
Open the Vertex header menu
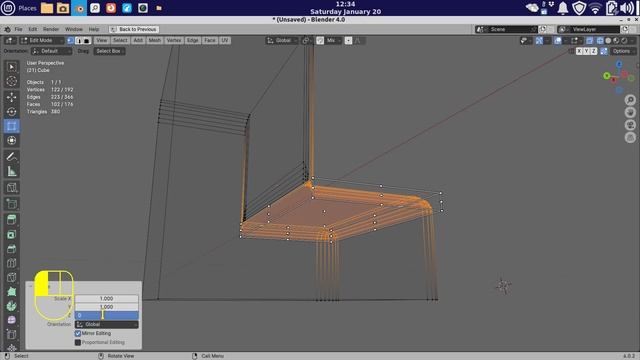pyautogui.click(x=173, y=40)
